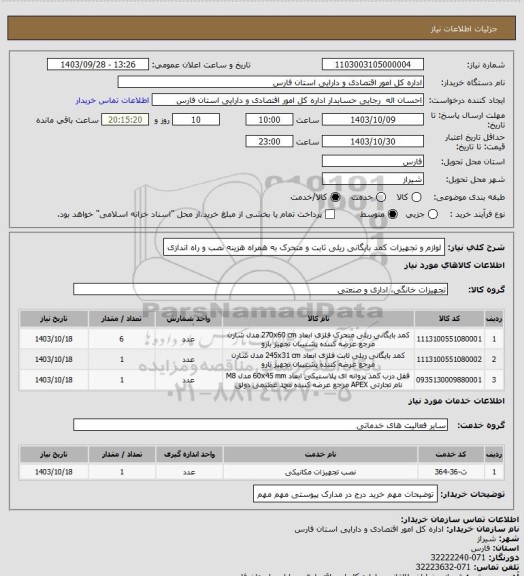This screenshot has width=524, height=576.
Task: Select the کالا/خدمت radio button
Action: (335, 197)
